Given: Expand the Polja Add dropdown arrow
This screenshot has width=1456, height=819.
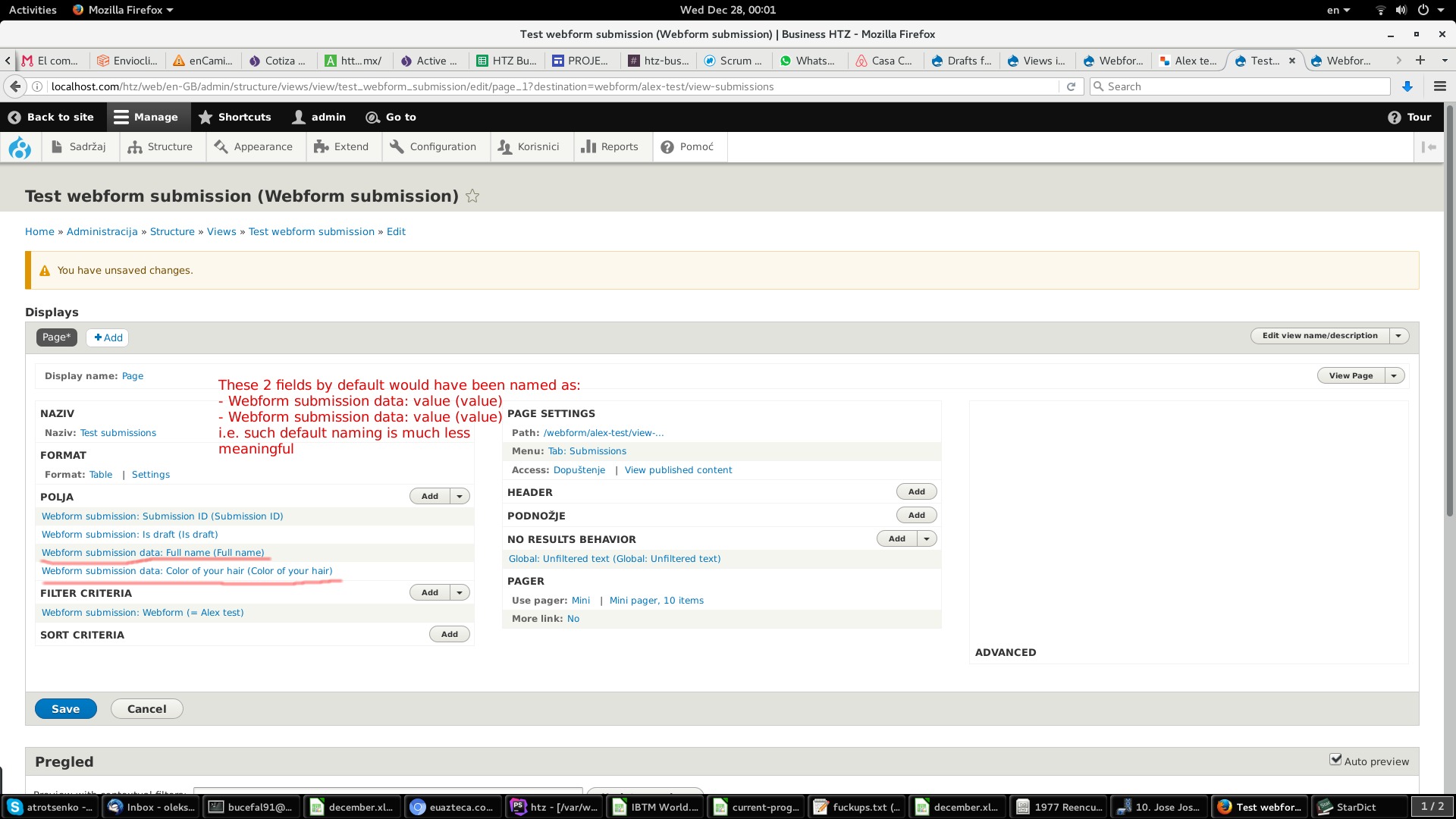Looking at the screenshot, I should point(460,497).
